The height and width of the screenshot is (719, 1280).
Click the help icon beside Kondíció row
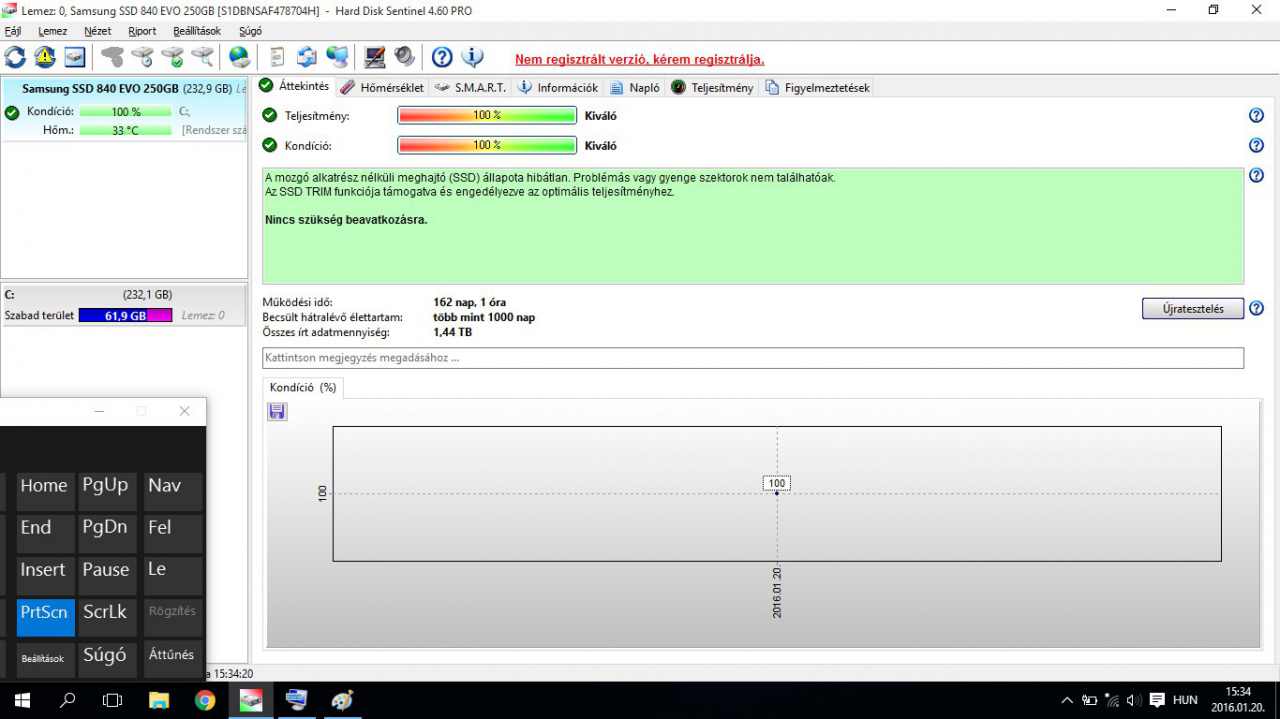point(1256,146)
